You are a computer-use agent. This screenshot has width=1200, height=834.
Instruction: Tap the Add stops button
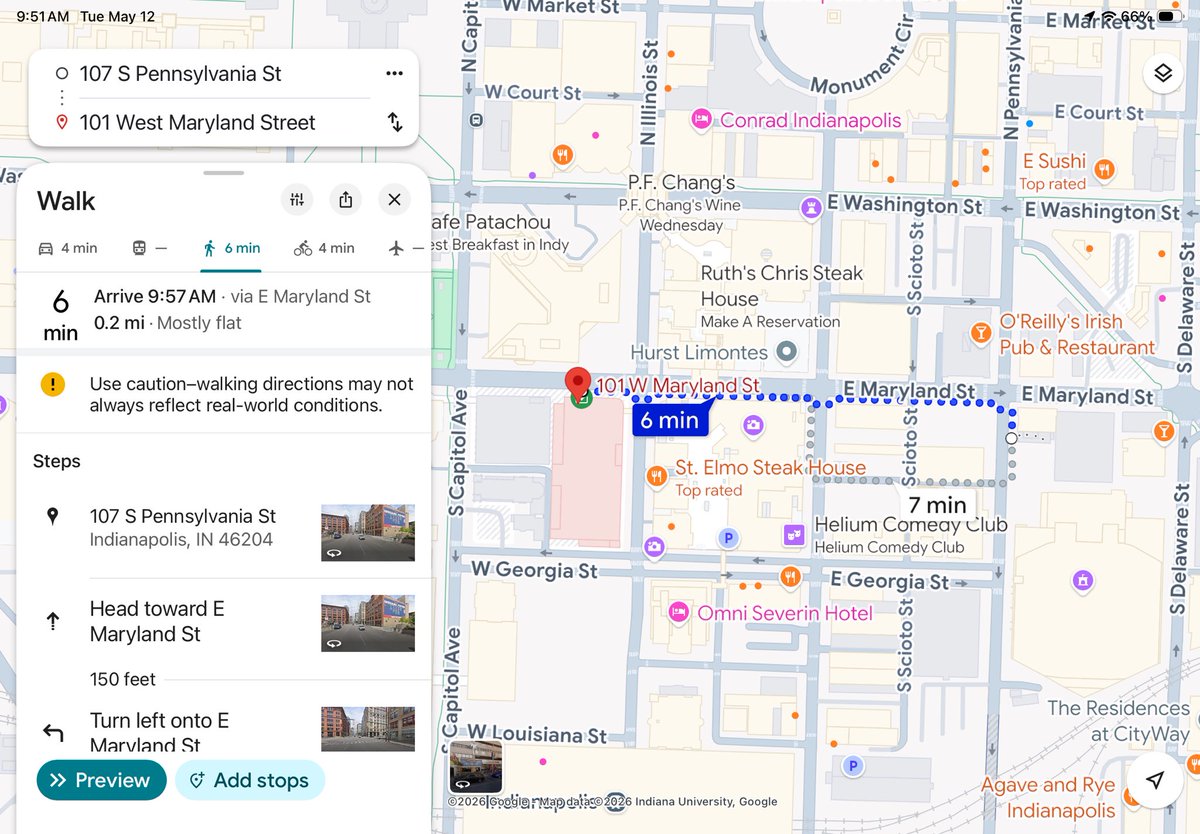(250, 780)
